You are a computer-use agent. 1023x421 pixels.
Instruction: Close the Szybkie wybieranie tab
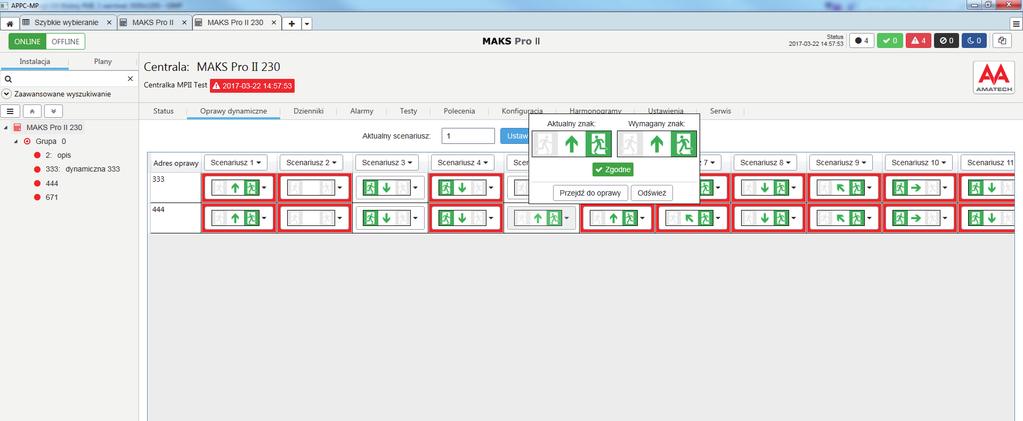coord(109,22)
